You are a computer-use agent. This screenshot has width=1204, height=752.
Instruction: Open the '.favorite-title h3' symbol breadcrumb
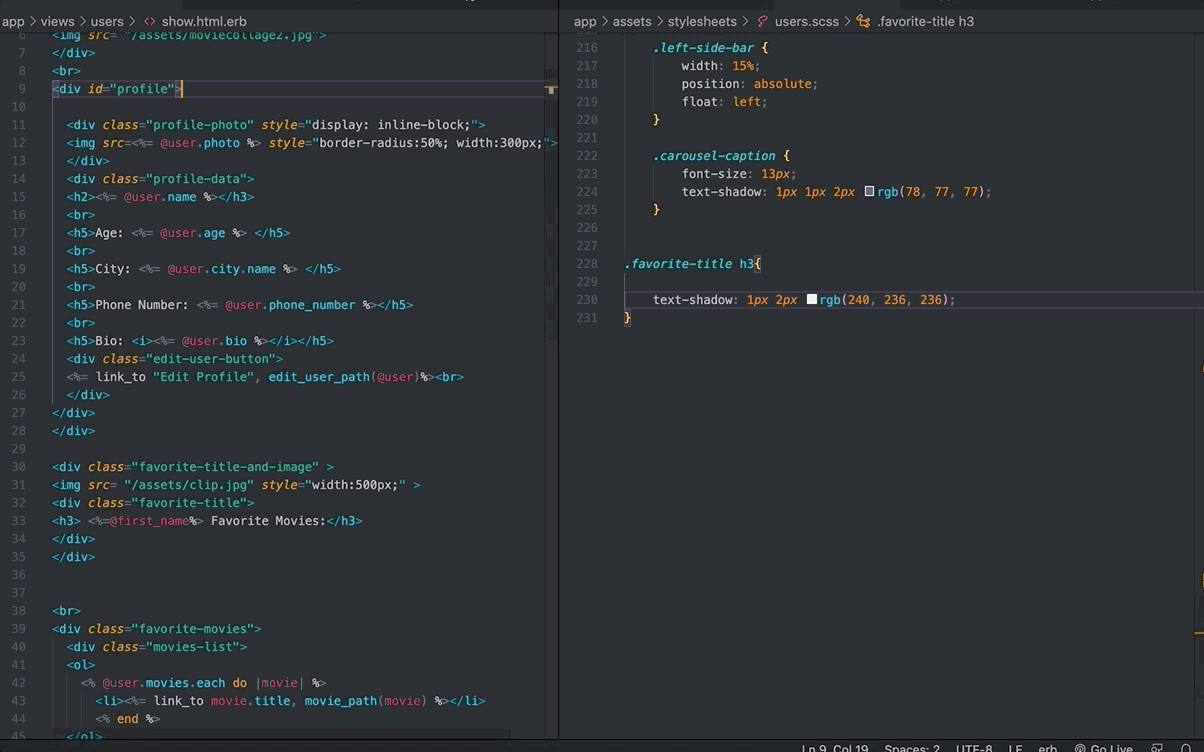[x=925, y=21]
